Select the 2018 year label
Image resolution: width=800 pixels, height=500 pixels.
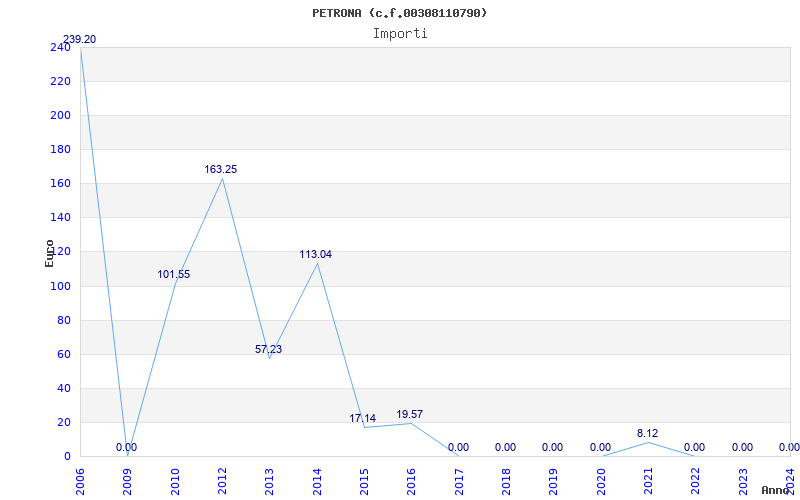507,482
